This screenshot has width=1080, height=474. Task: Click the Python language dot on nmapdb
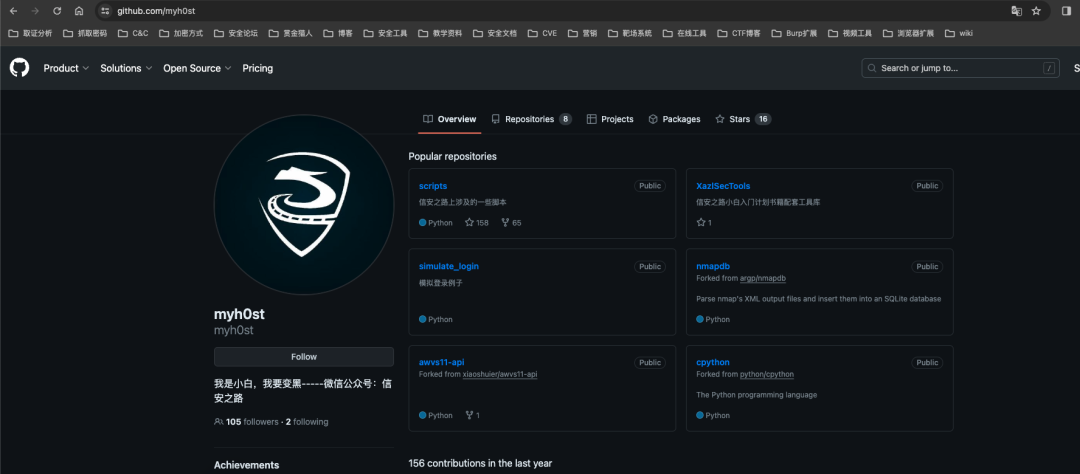(x=700, y=319)
